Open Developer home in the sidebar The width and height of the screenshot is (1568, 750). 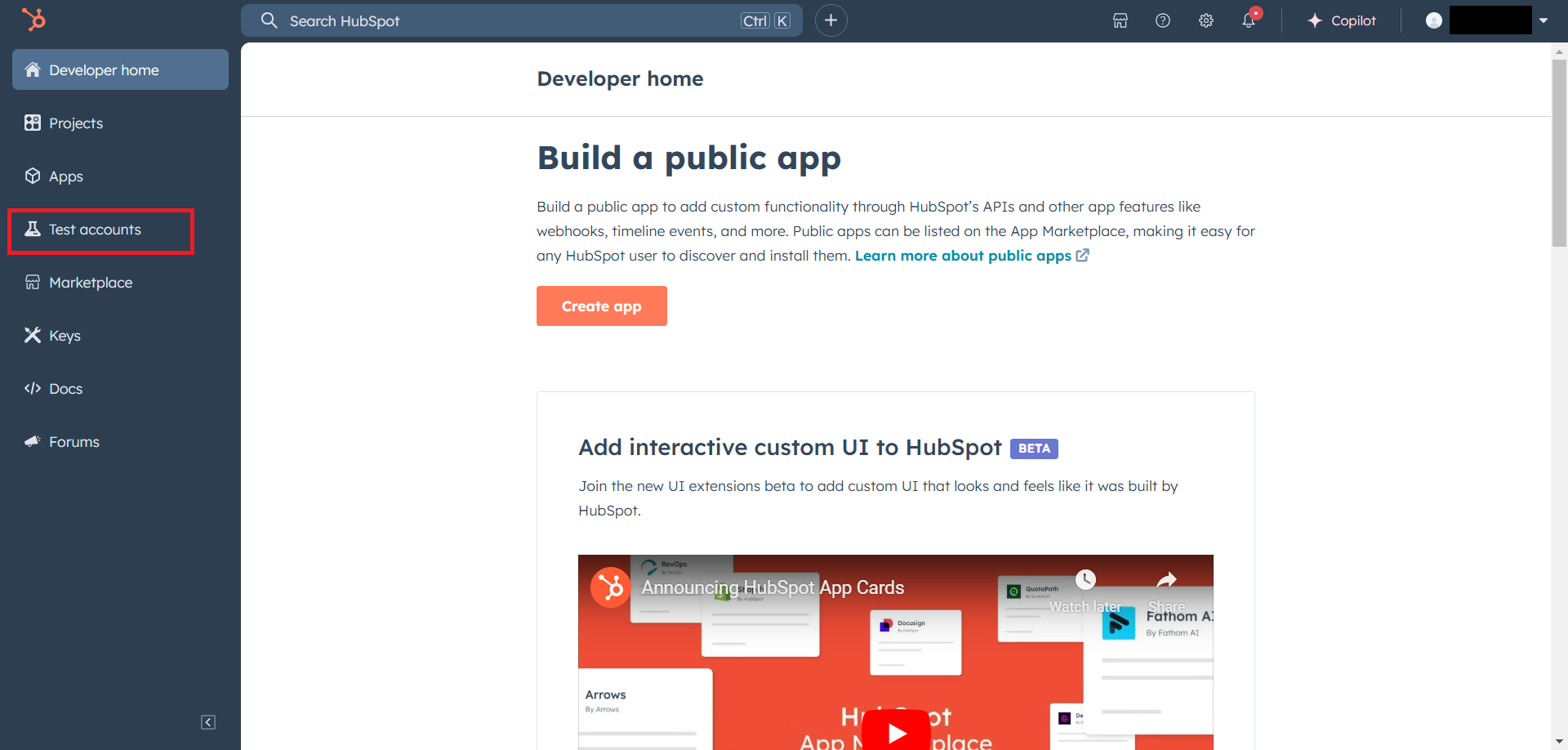[120, 69]
